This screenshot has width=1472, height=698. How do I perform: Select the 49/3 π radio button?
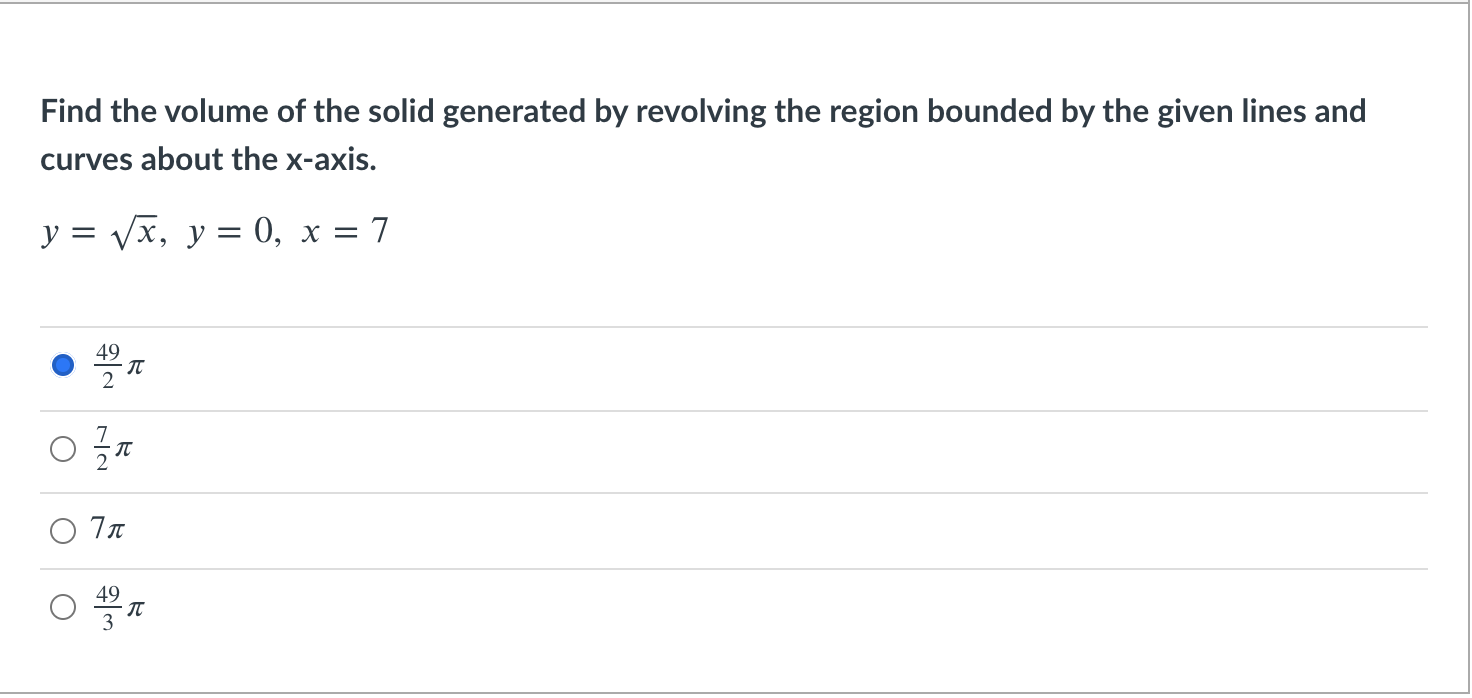tap(63, 606)
